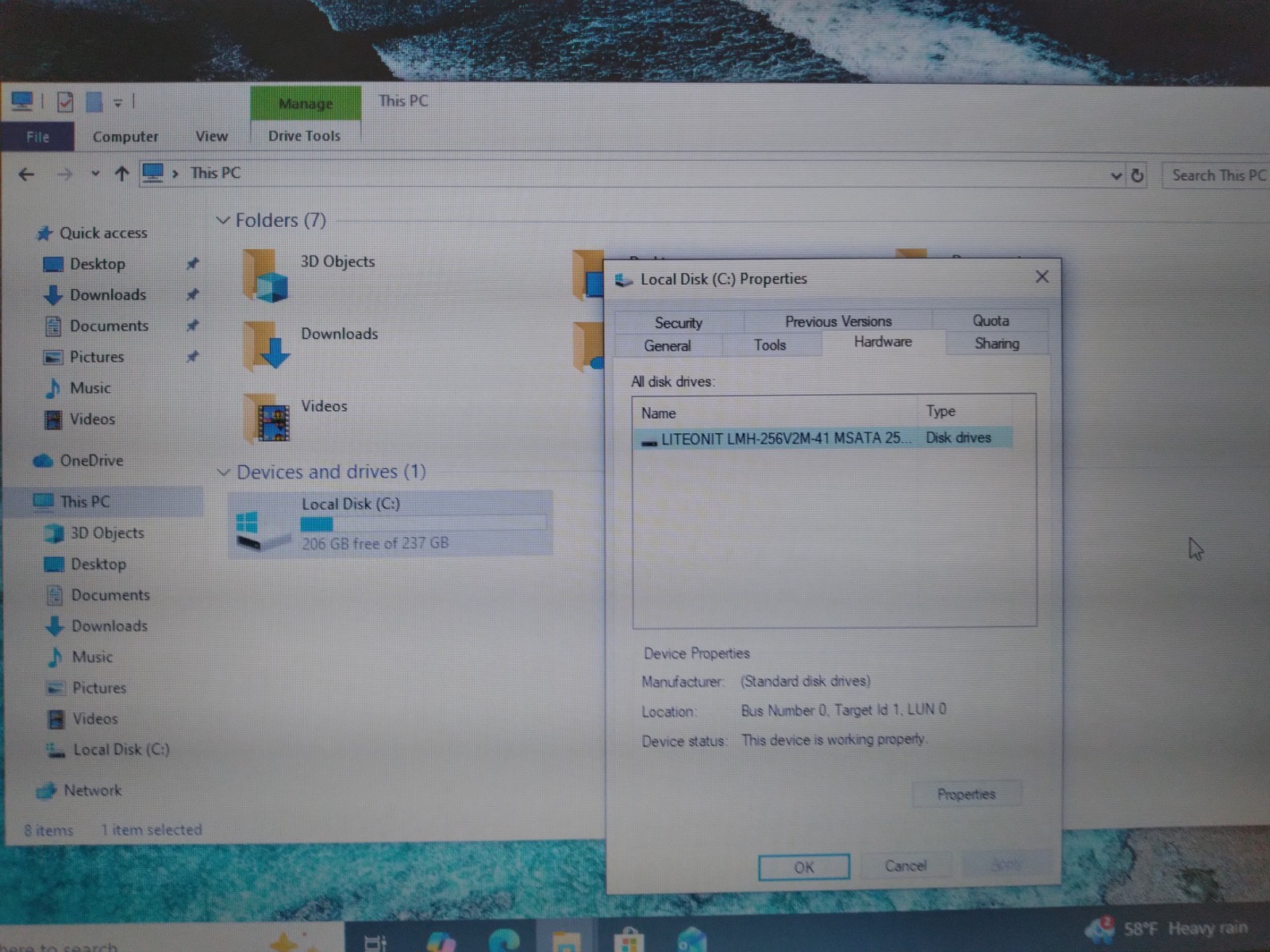
Task: Switch to General tab in Properties
Action: coord(668,346)
